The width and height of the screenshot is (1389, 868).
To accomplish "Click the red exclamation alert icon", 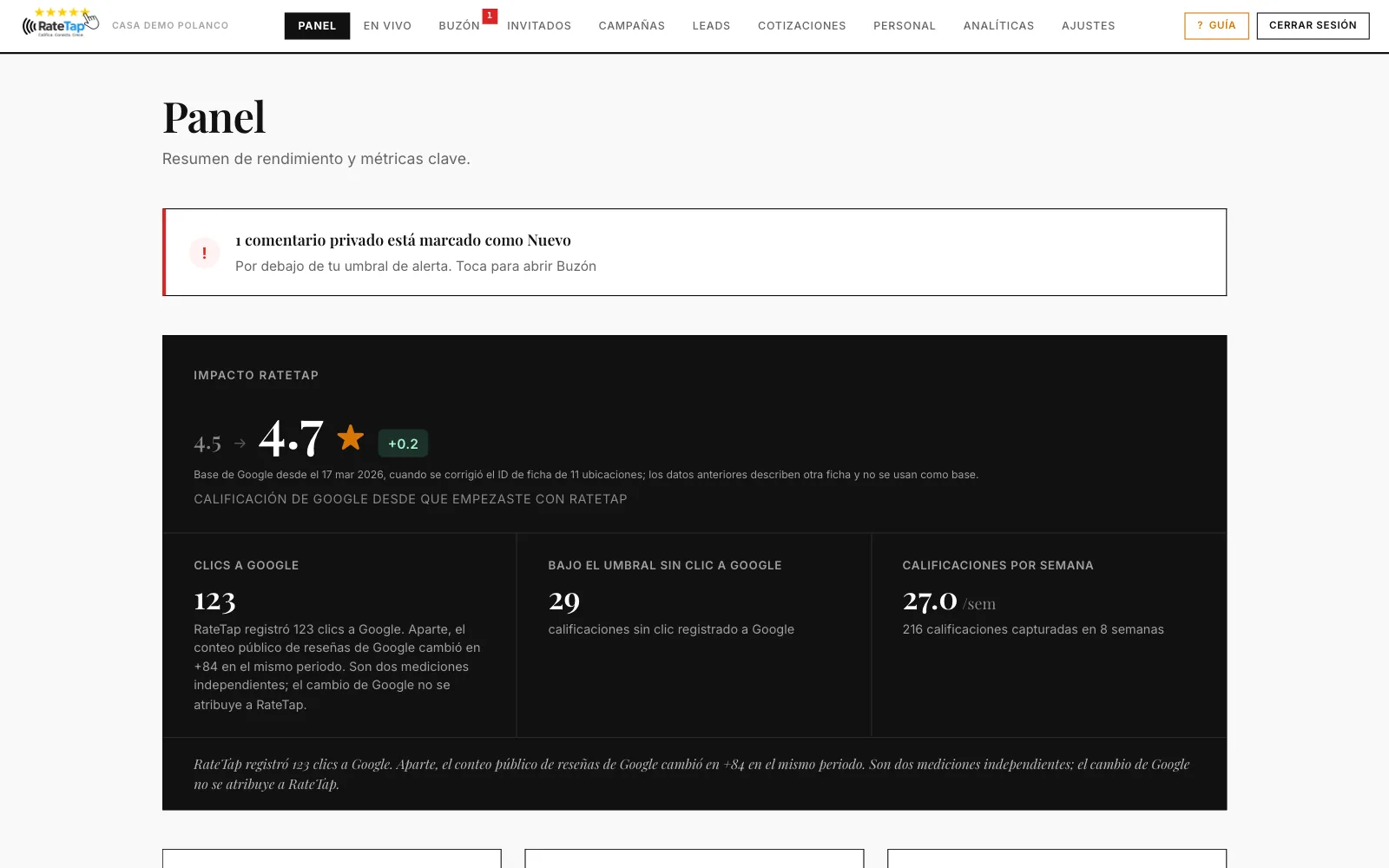I will pyautogui.click(x=204, y=253).
